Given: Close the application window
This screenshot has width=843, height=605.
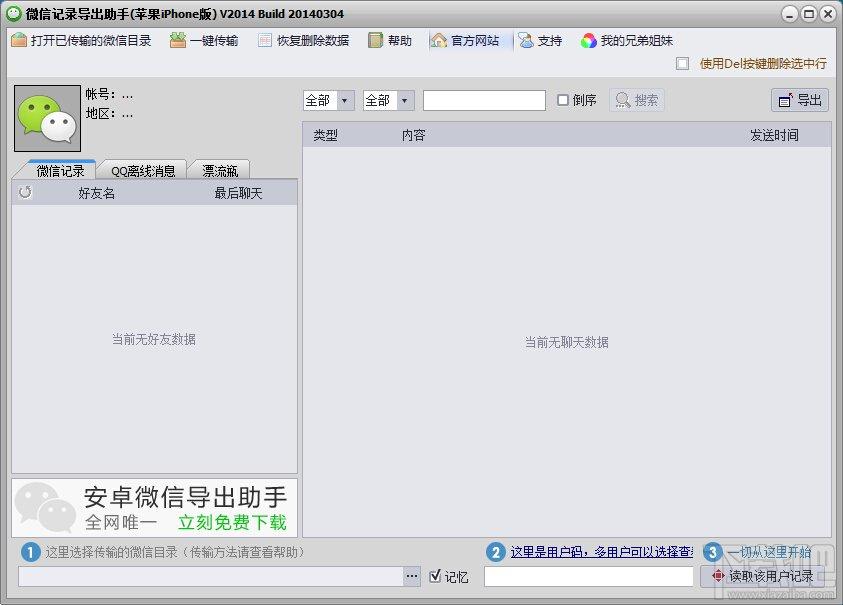Looking at the screenshot, I should coord(828,14).
